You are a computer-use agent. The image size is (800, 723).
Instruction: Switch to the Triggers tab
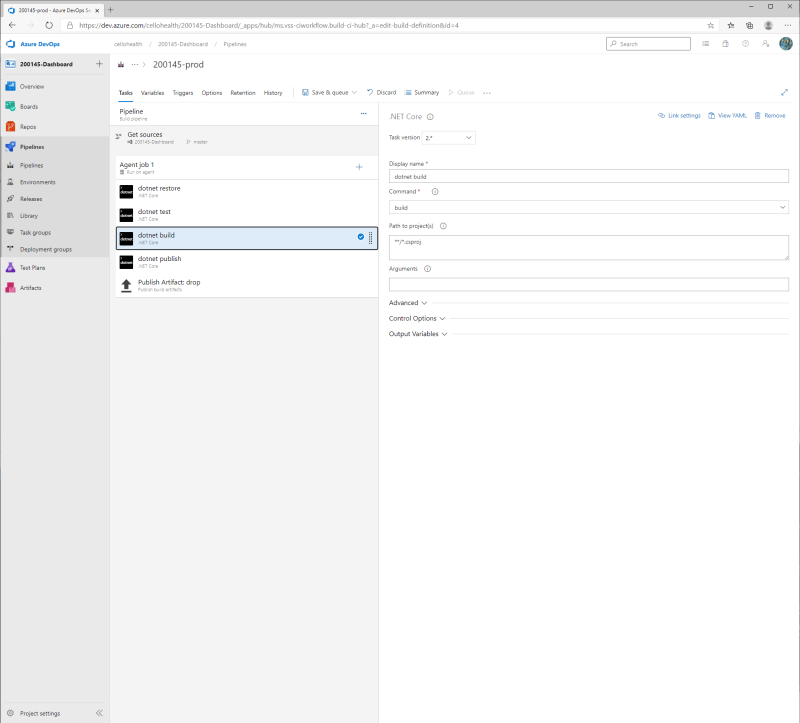pos(183,93)
